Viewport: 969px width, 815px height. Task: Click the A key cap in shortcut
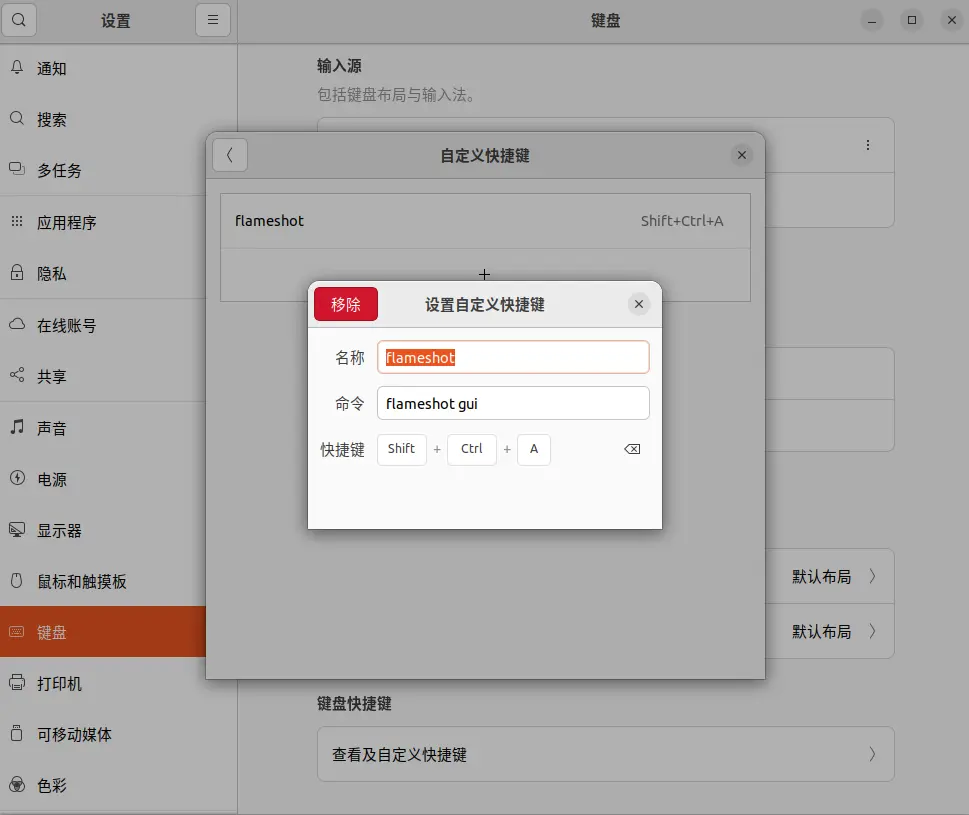[x=534, y=449]
